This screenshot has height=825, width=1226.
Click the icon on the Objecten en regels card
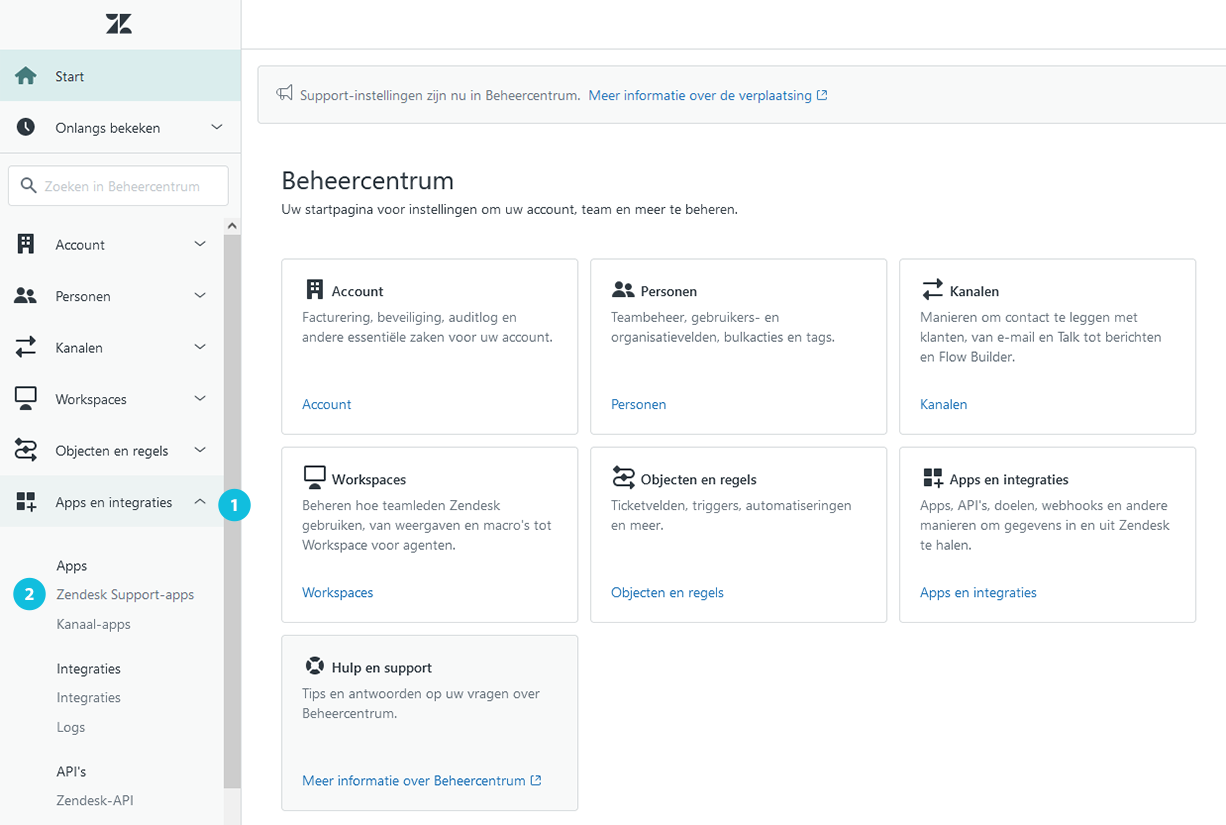pos(623,478)
